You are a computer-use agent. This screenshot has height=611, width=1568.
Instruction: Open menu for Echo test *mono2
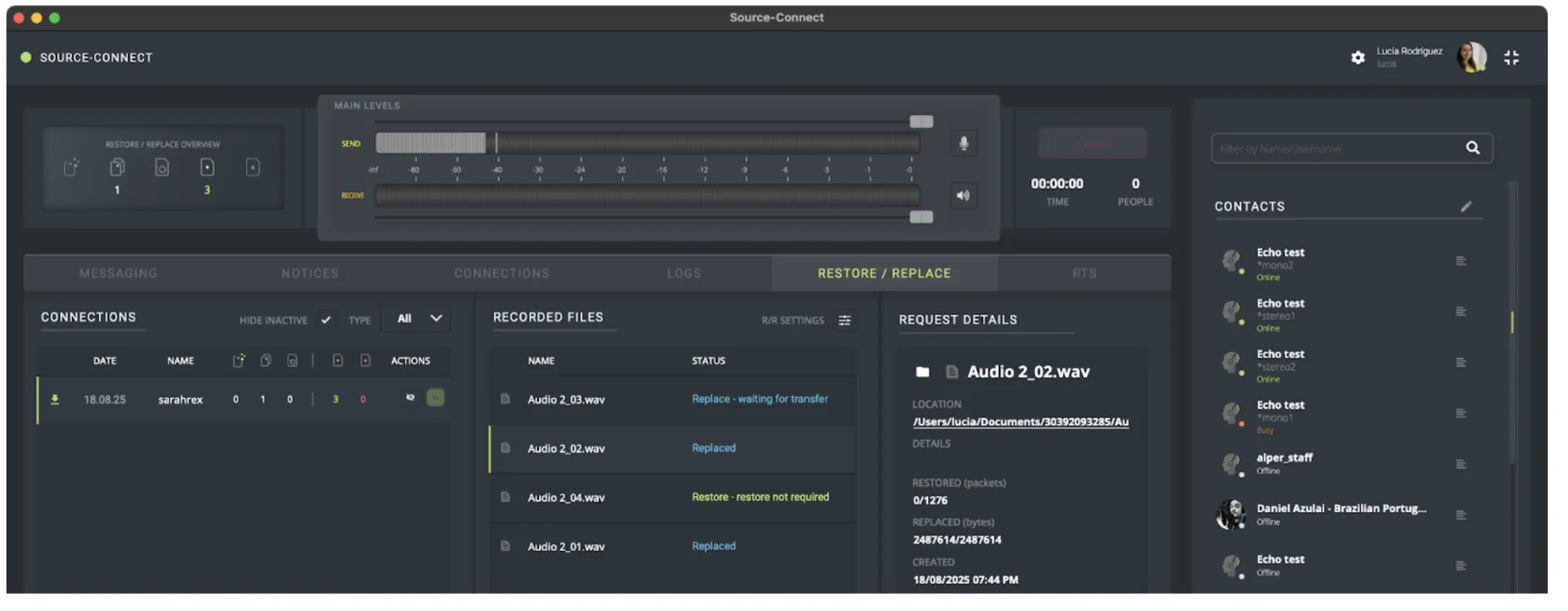[x=1460, y=261]
